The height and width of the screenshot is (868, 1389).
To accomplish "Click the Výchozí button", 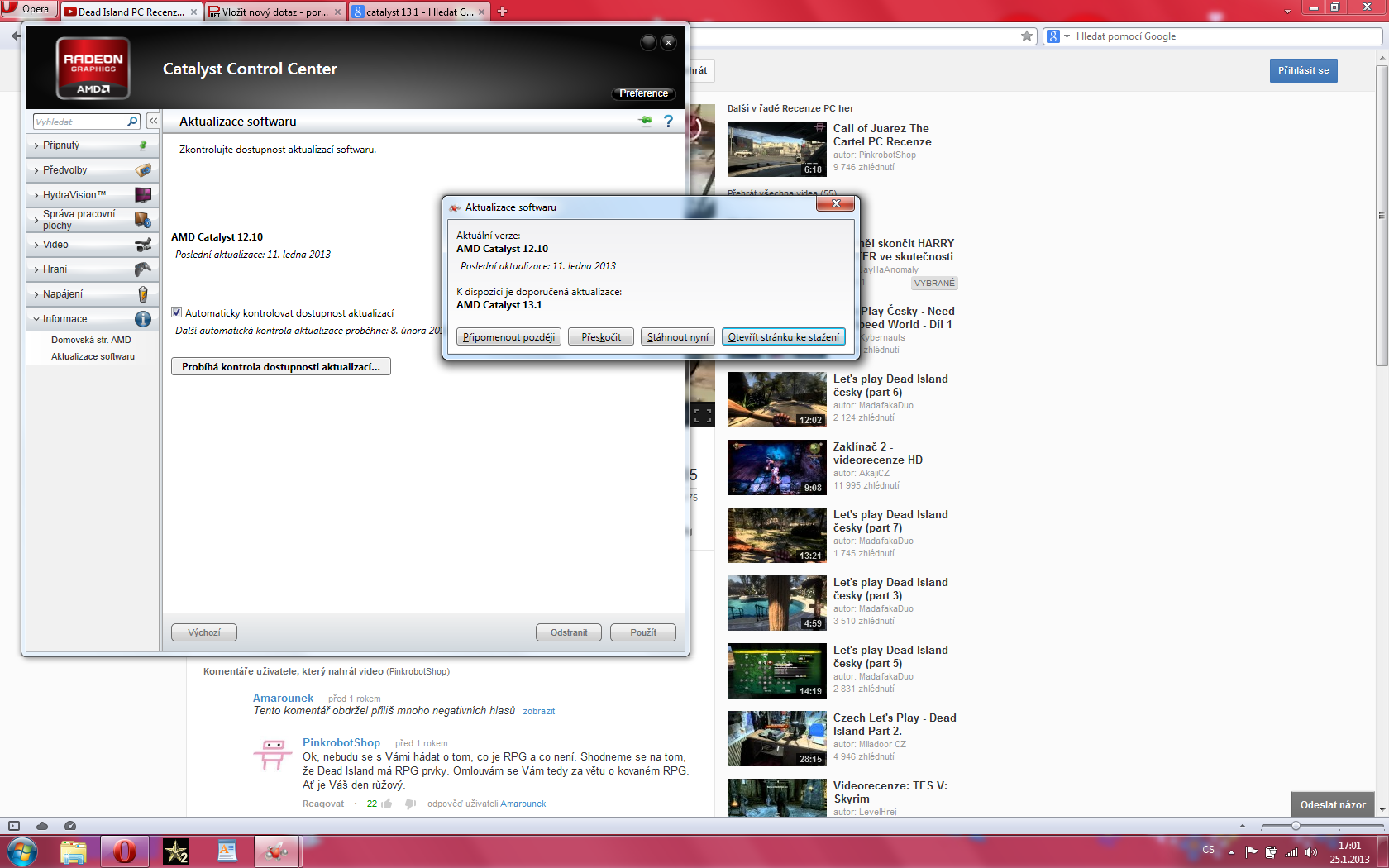I will tap(204, 632).
